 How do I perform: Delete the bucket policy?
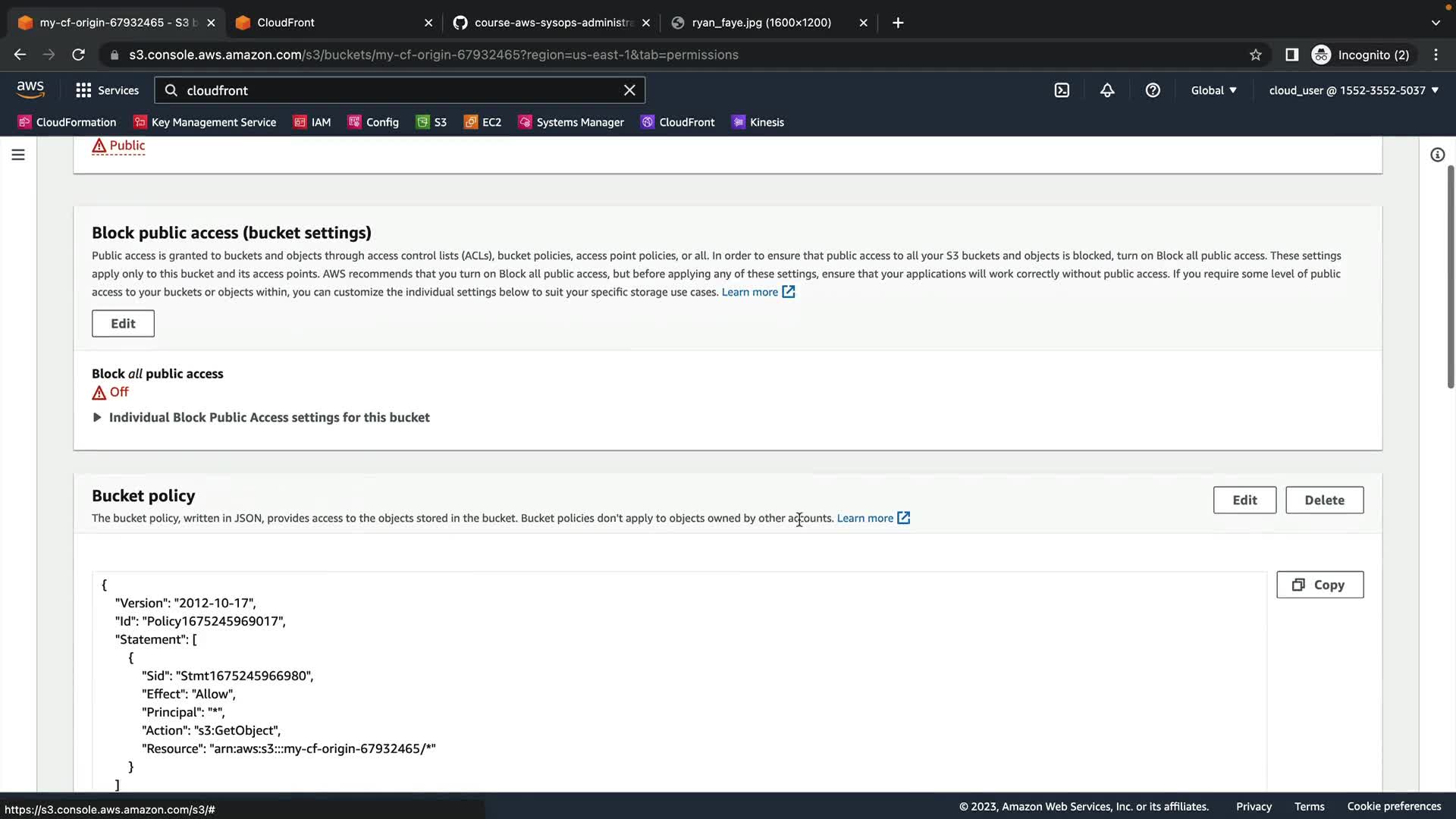1324,500
